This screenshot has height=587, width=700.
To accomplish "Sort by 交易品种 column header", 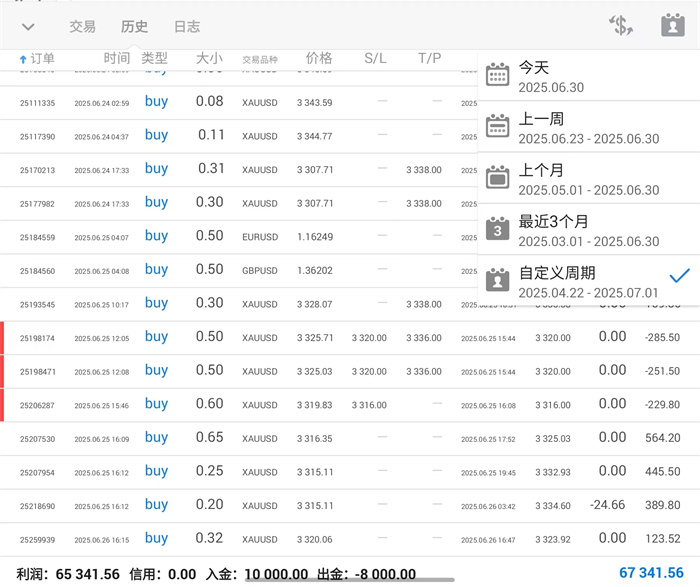I will click(x=260, y=59).
